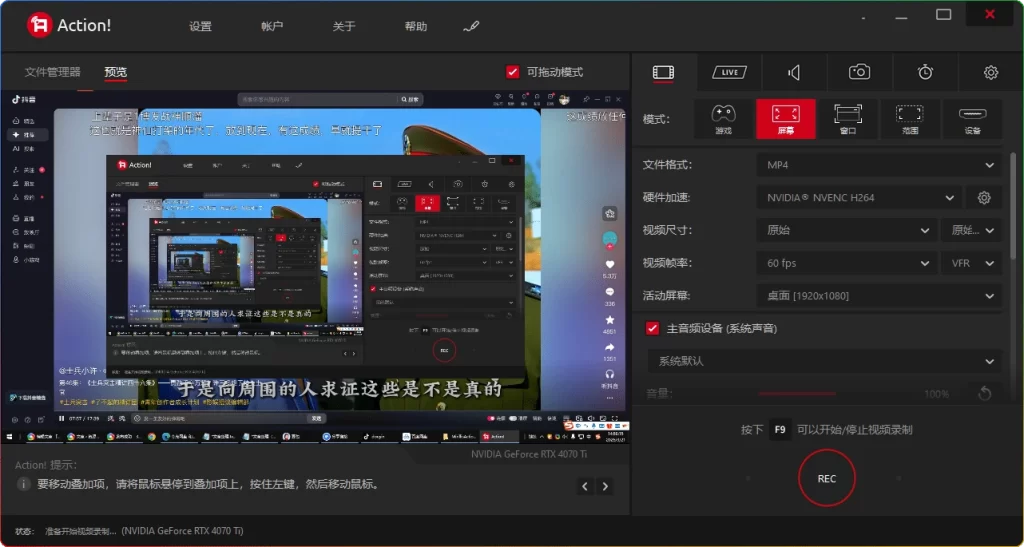Switch to the 文件管理器 tab

(x=52, y=72)
